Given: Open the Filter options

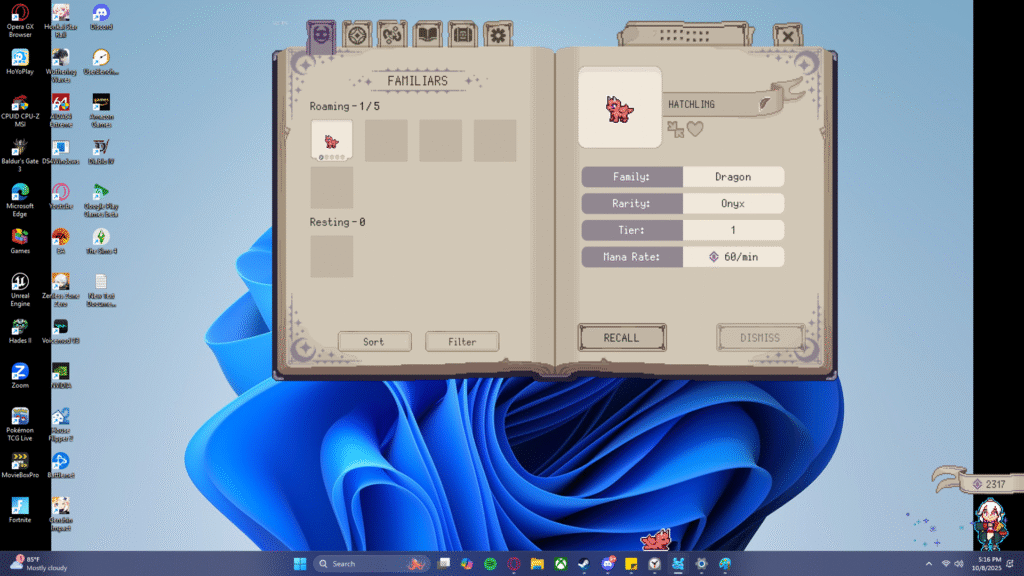Looking at the screenshot, I should (462, 342).
